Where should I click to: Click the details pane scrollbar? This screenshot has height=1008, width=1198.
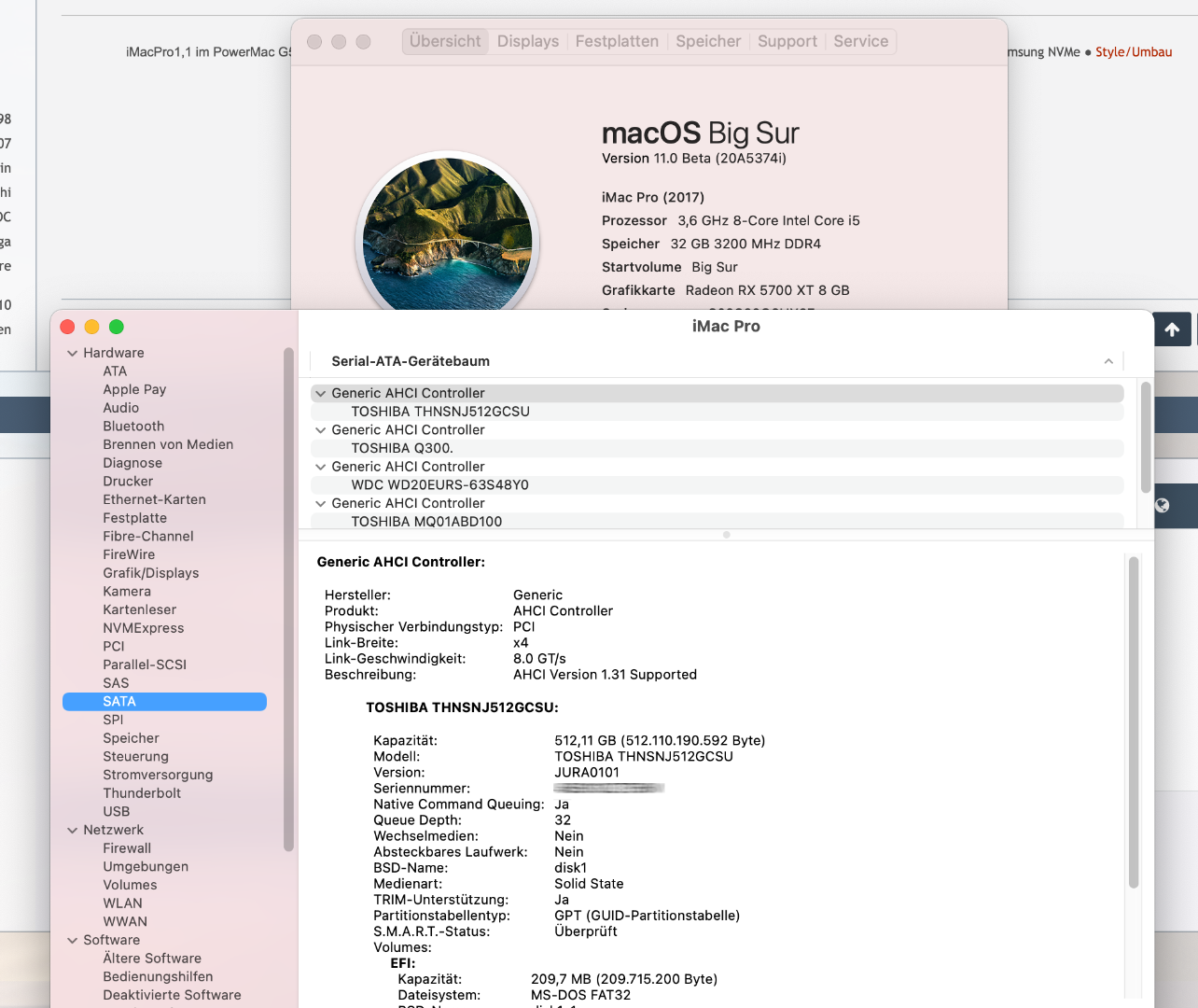(1134, 722)
